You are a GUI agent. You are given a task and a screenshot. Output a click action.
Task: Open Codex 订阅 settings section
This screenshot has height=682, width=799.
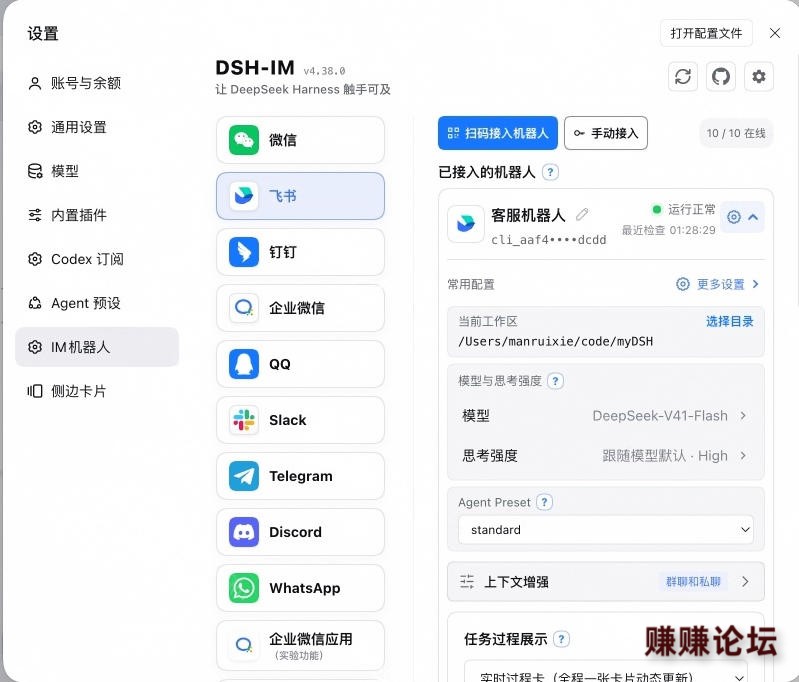click(97, 259)
